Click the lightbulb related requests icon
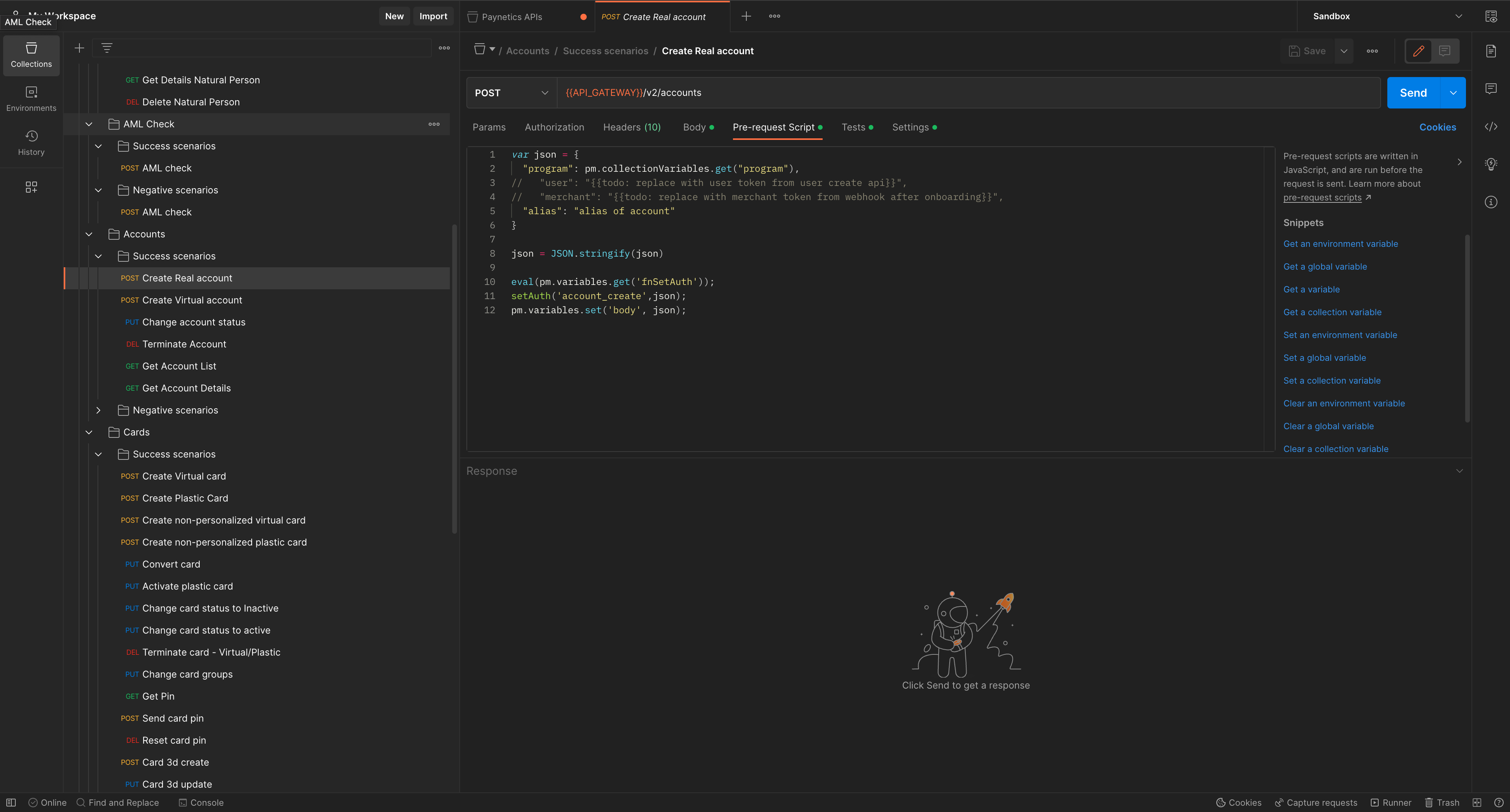The width and height of the screenshot is (1510, 812). (1491, 164)
